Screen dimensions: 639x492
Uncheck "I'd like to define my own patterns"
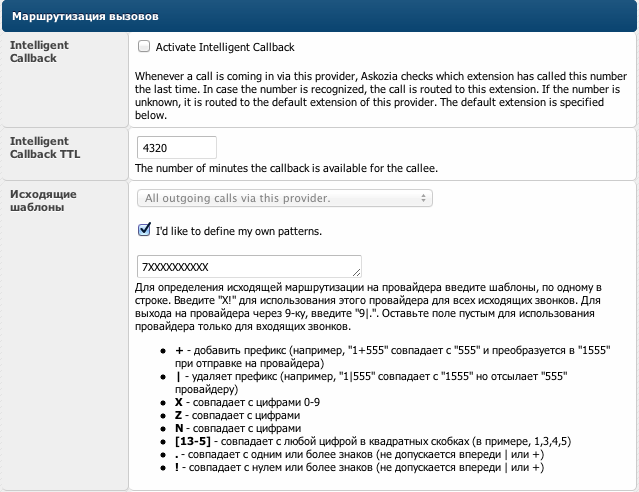point(144,231)
